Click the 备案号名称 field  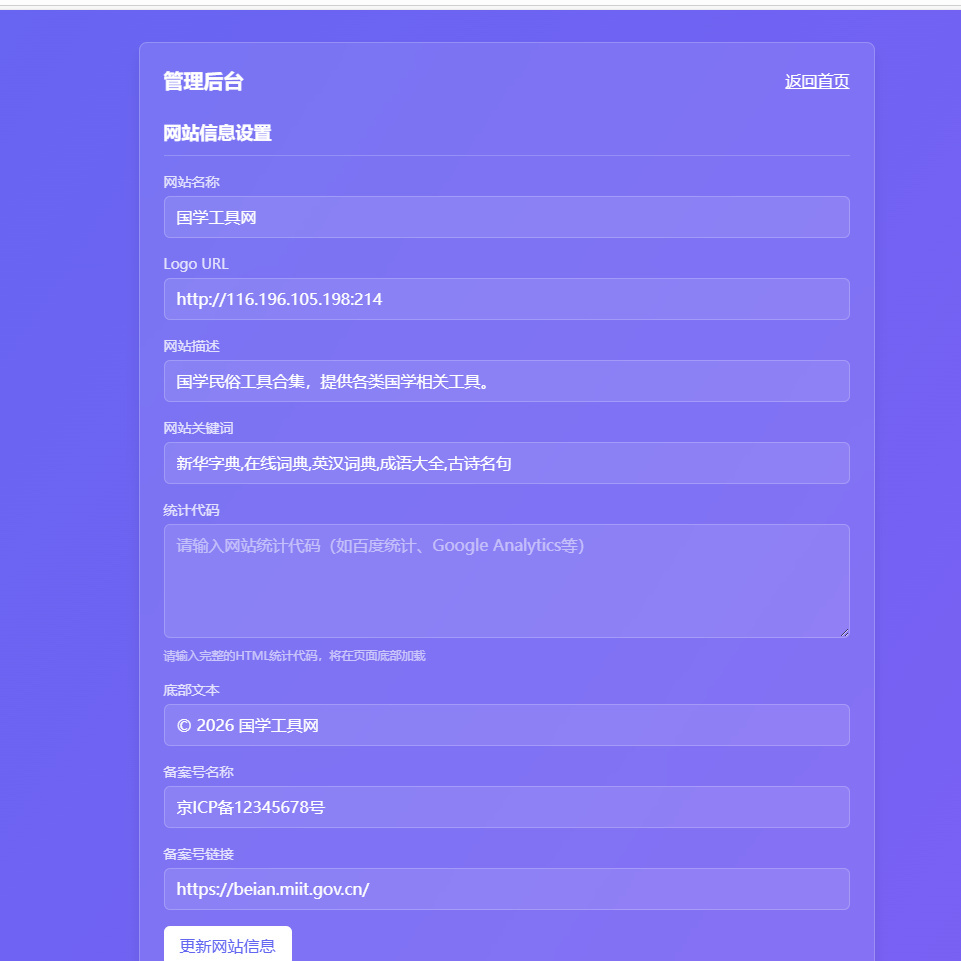(x=506, y=807)
